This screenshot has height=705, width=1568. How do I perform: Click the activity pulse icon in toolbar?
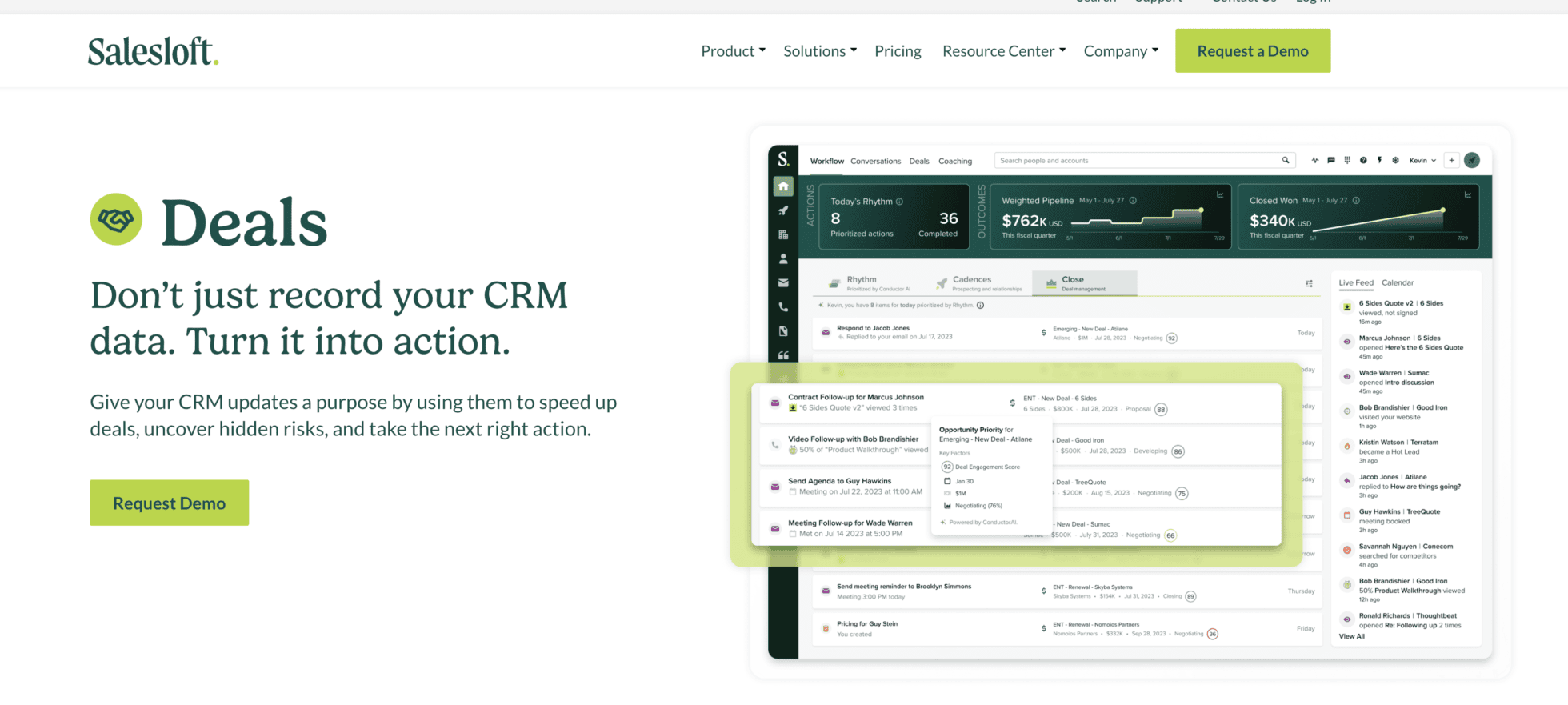pos(1314,160)
